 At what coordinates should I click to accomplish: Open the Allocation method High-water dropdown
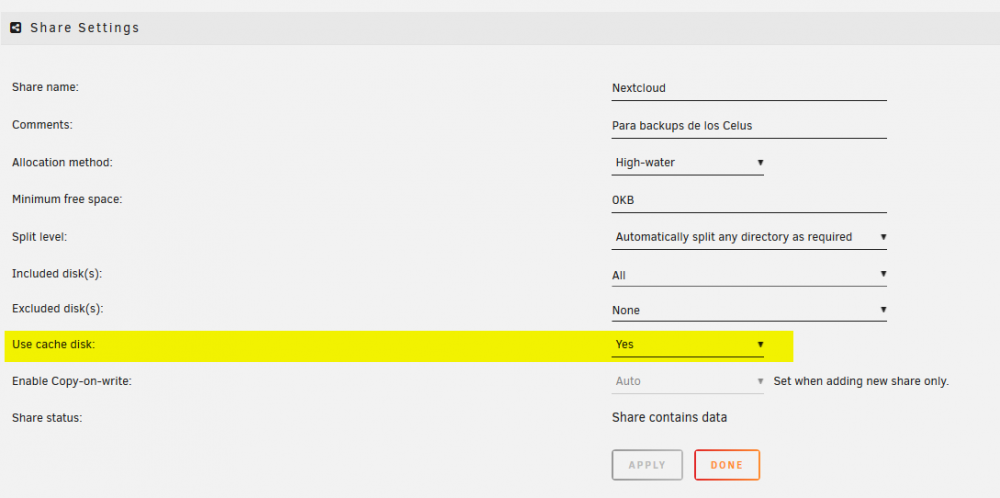[688, 163]
